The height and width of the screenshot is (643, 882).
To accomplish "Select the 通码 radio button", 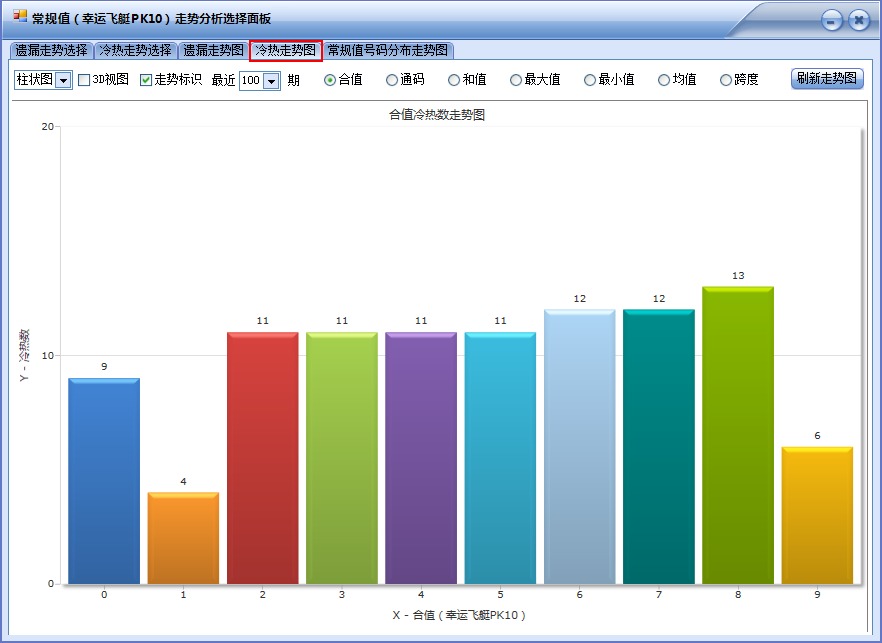I will 393,80.
